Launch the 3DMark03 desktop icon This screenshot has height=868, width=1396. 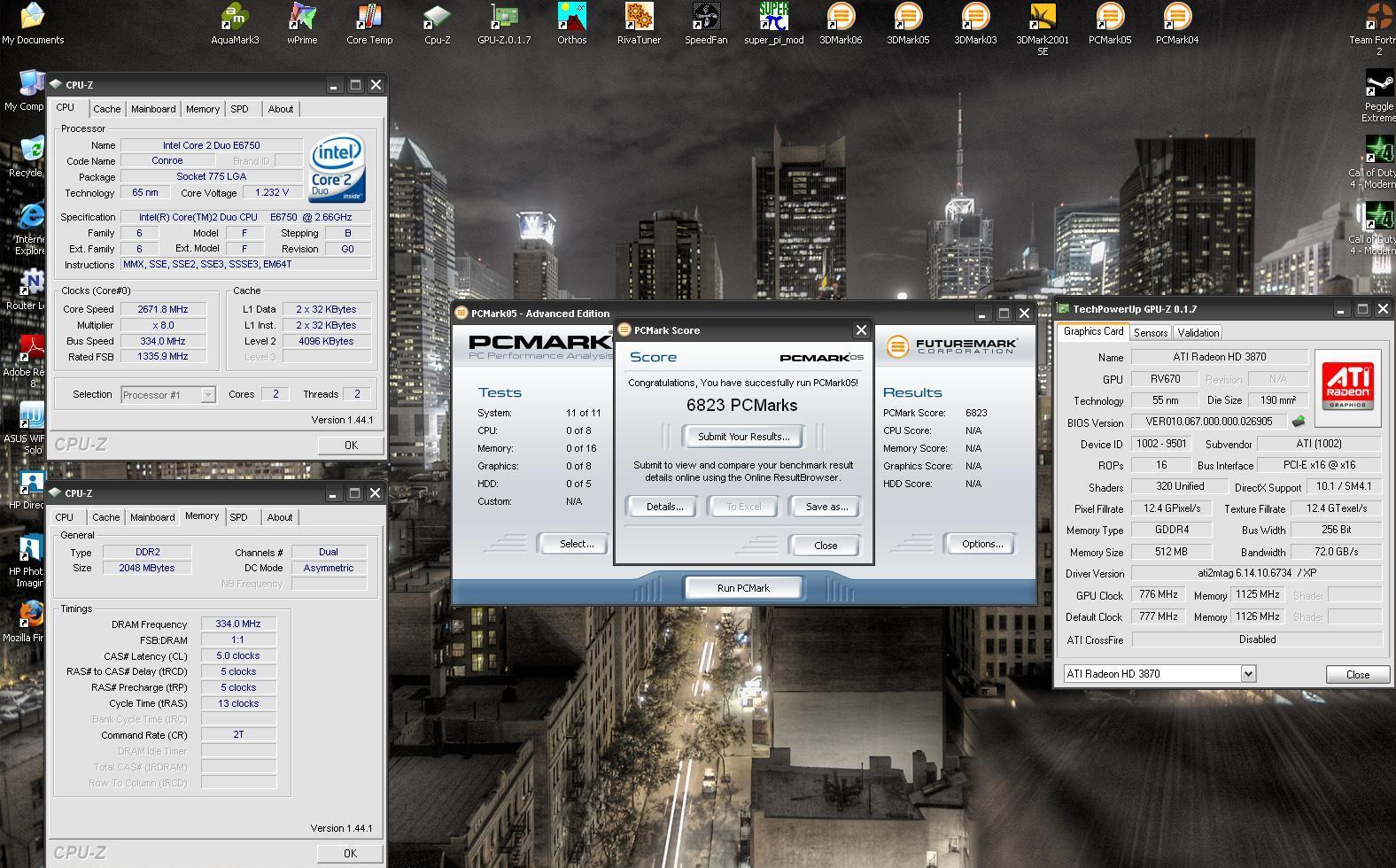coord(975,23)
